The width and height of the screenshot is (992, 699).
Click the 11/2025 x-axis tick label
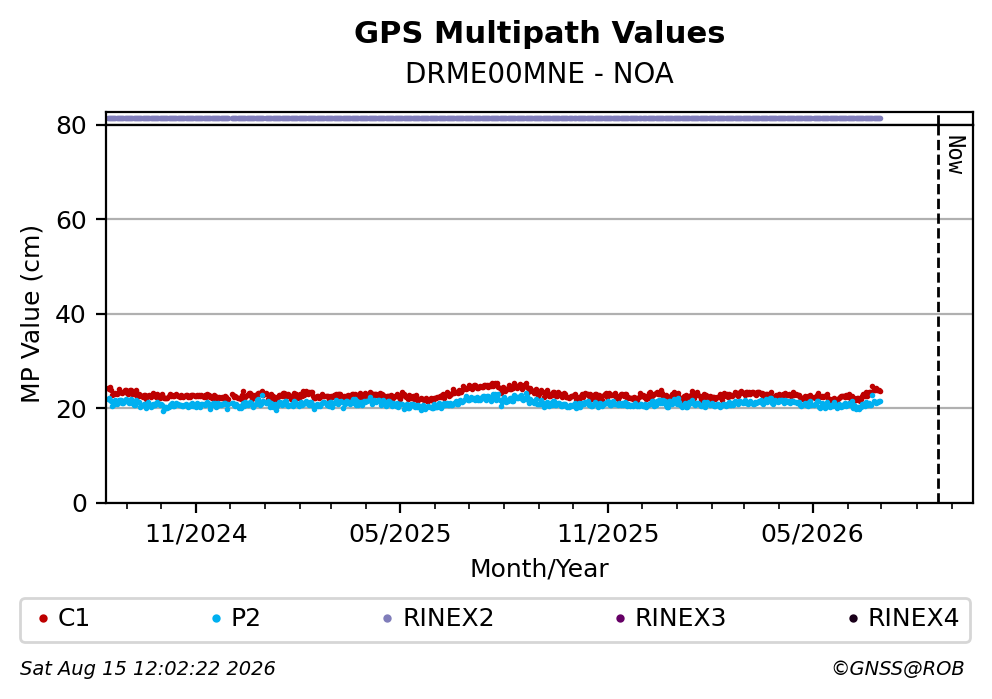click(x=608, y=534)
